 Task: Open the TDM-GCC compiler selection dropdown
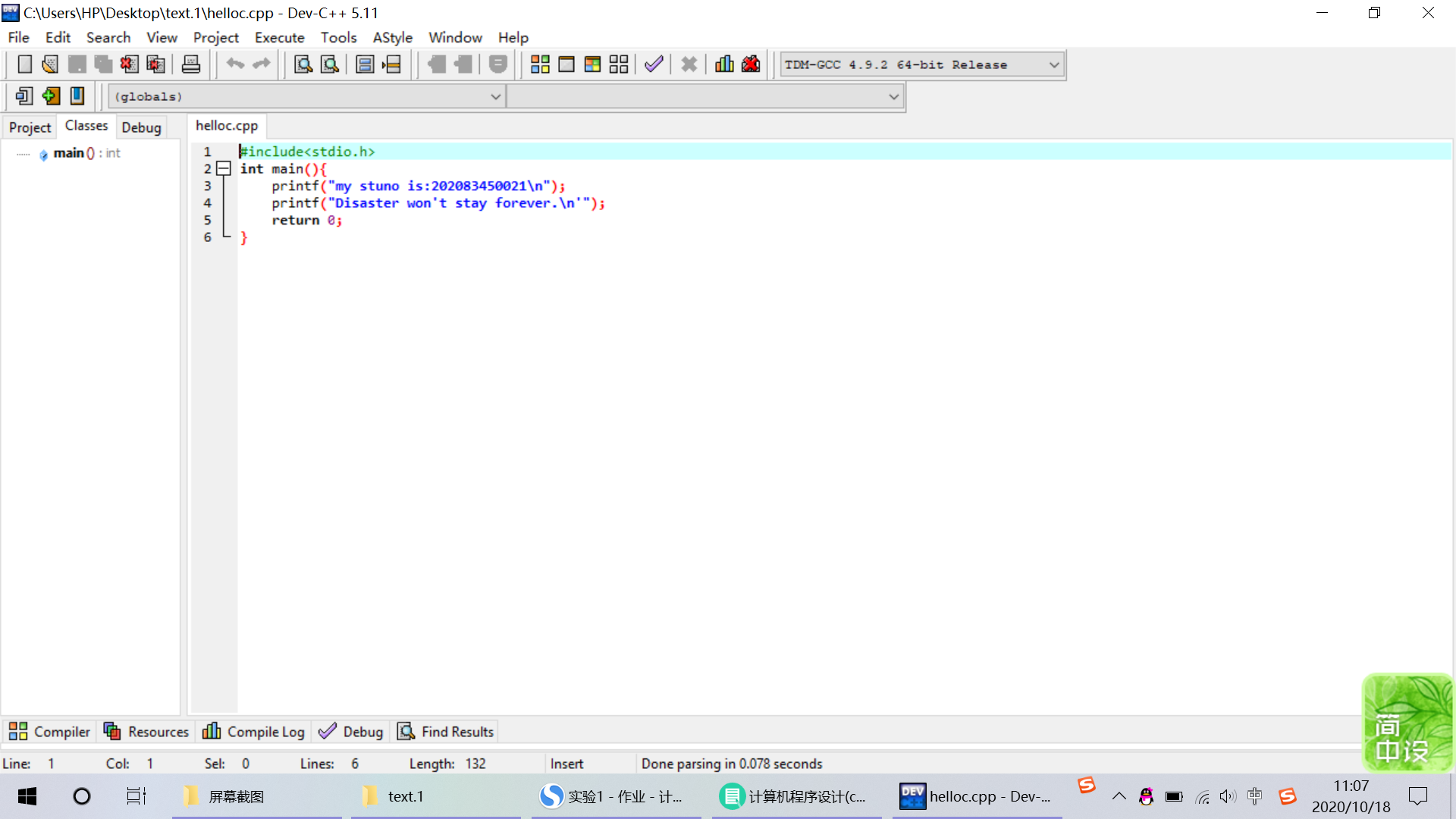(1054, 64)
